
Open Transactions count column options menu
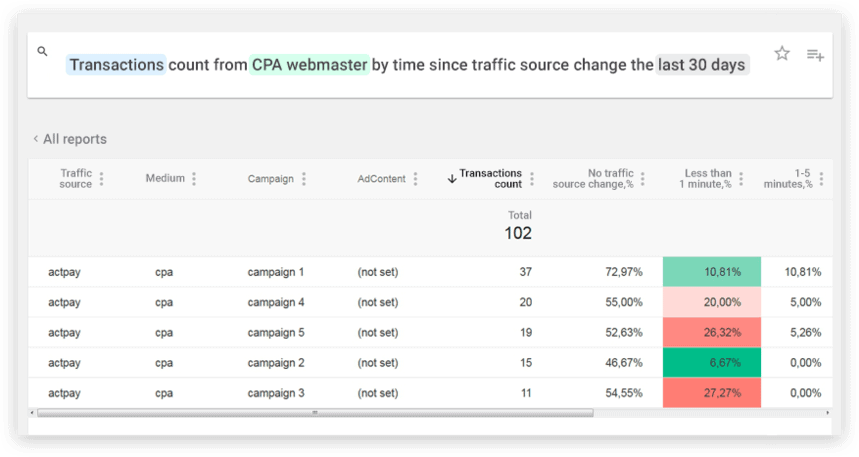(532, 179)
